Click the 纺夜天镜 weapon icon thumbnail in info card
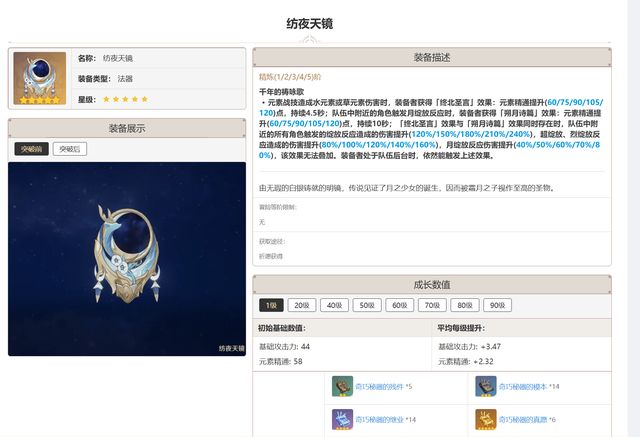640x437 pixels. (x=40, y=78)
